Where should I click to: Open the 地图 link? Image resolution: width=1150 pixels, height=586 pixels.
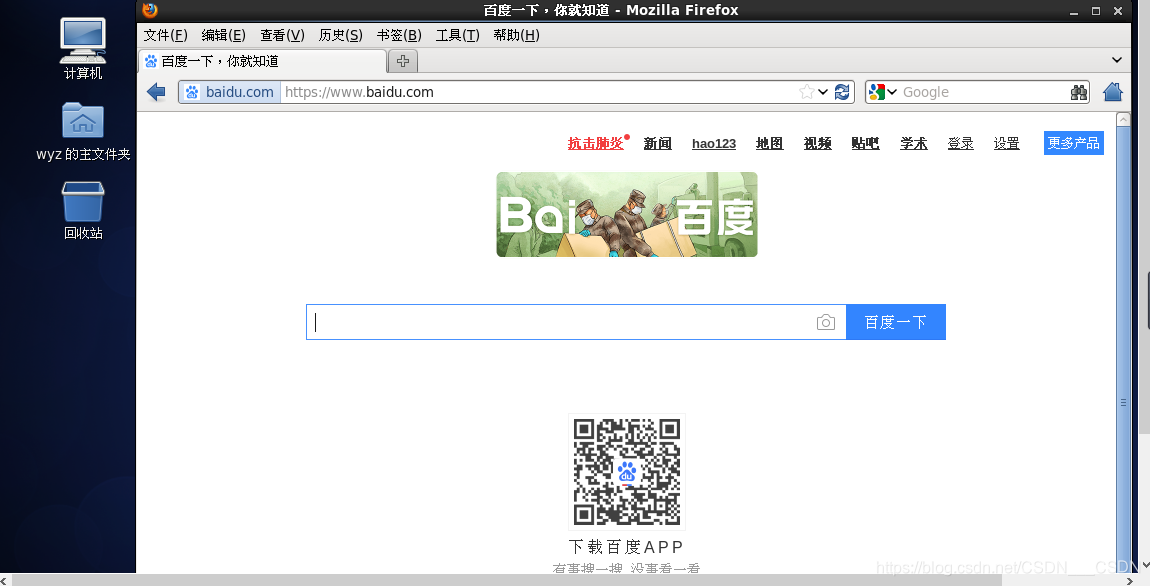pyautogui.click(x=769, y=143)
